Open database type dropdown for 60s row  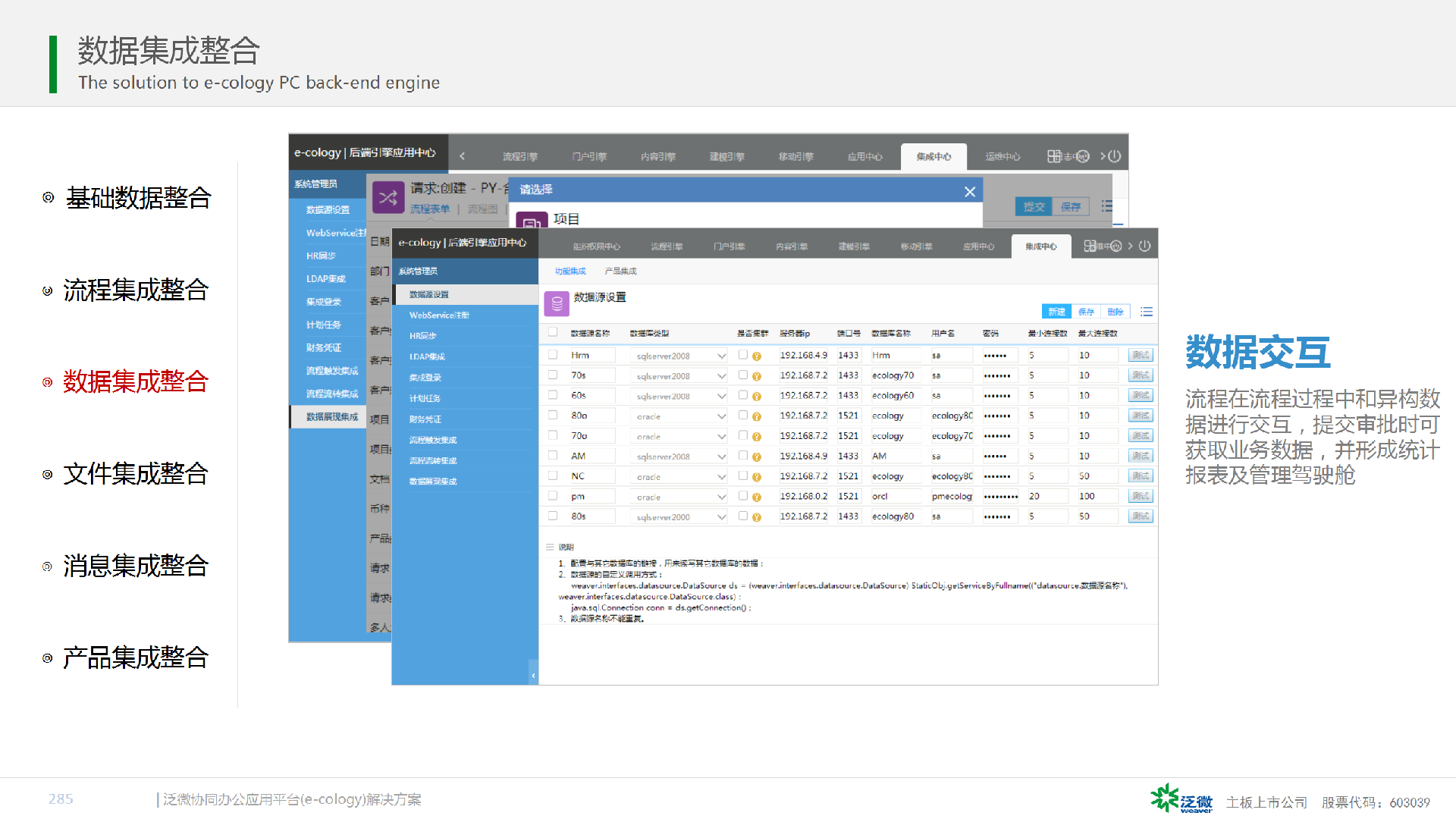point(679,396)
